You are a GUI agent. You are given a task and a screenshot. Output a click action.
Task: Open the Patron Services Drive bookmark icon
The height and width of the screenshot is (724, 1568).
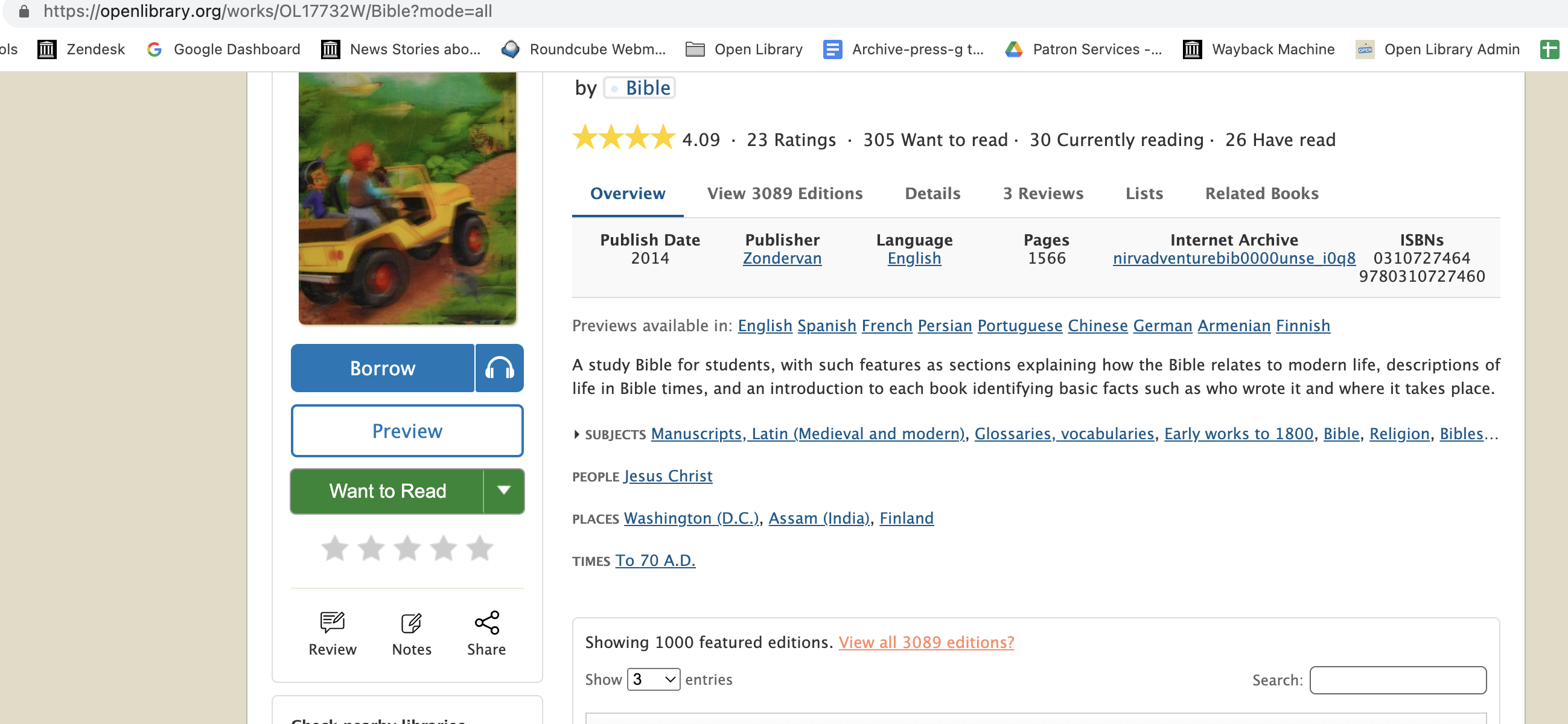(1014, 49)
